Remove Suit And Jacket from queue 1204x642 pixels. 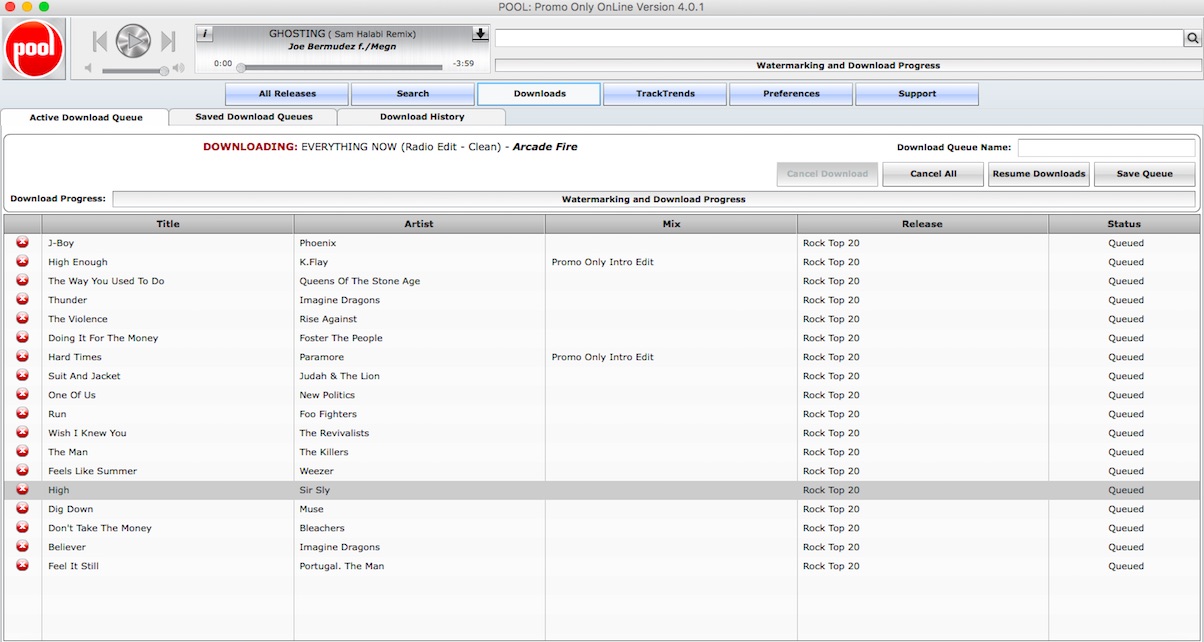pos(22,376)
